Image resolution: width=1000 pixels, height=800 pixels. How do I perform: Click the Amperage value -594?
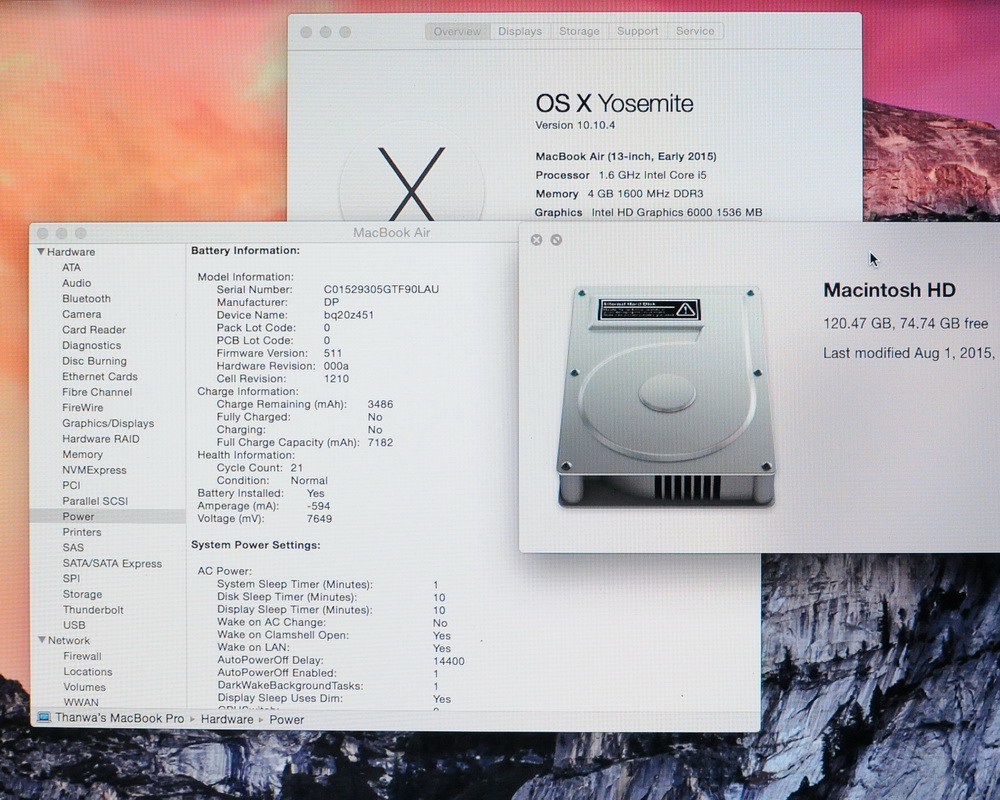[x=318, y=506]
